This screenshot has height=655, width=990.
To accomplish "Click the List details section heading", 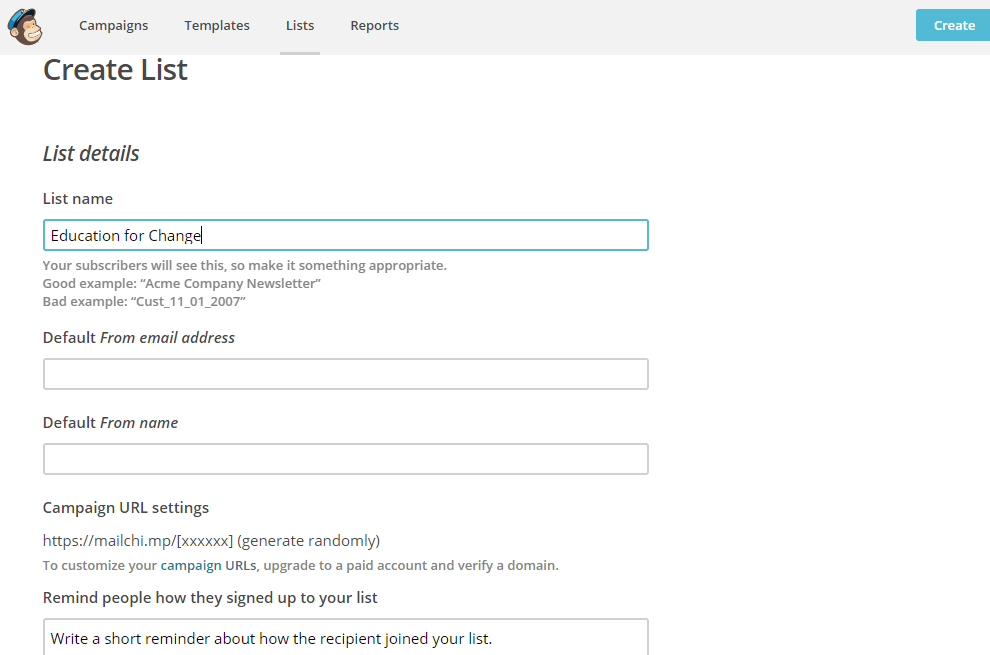I will coord(90,153).
